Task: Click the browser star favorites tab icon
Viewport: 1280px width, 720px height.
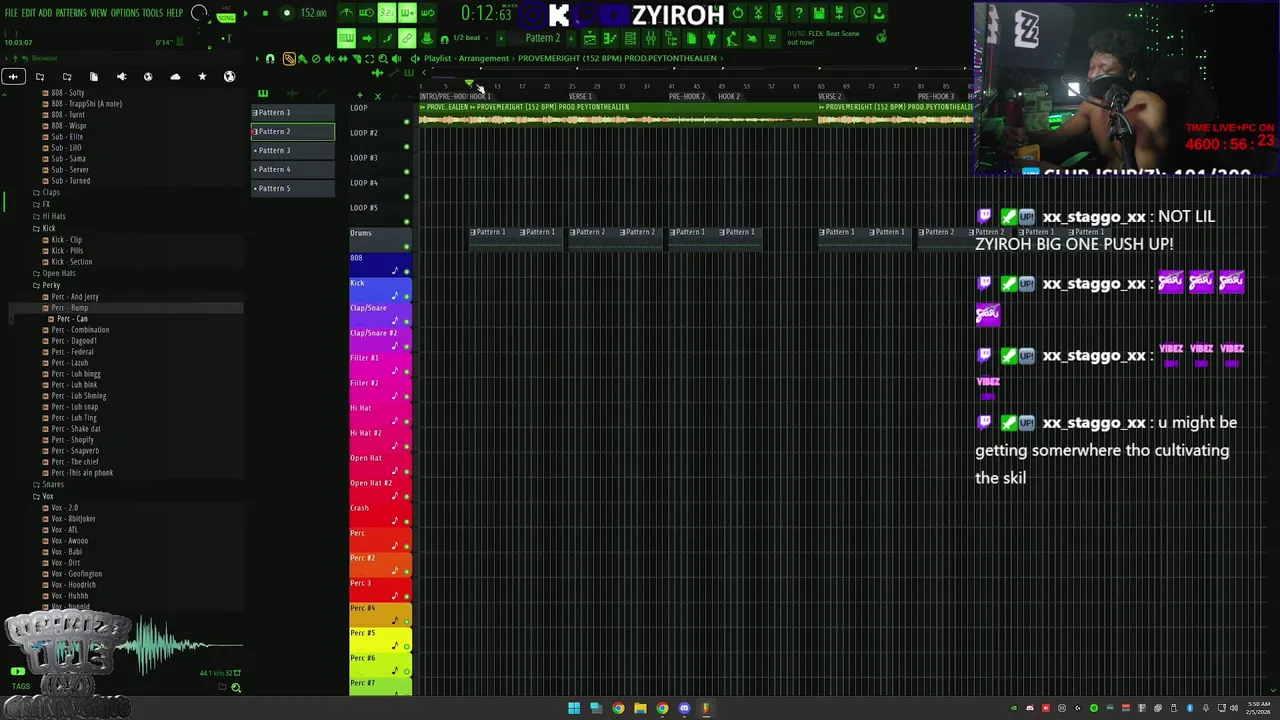Action: [202, 77]
